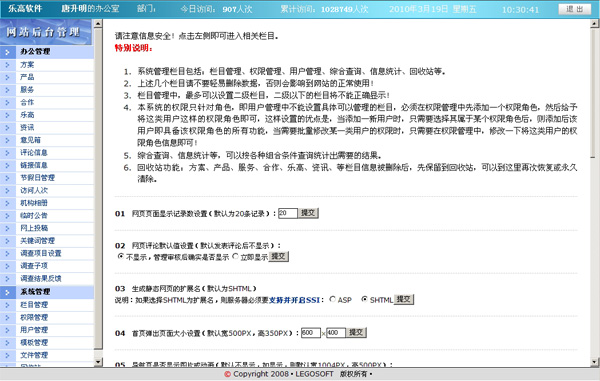The image size is (600, 381).
Task: Click the 累计访问 1028749人次 counter
Action: click(324, 9)
